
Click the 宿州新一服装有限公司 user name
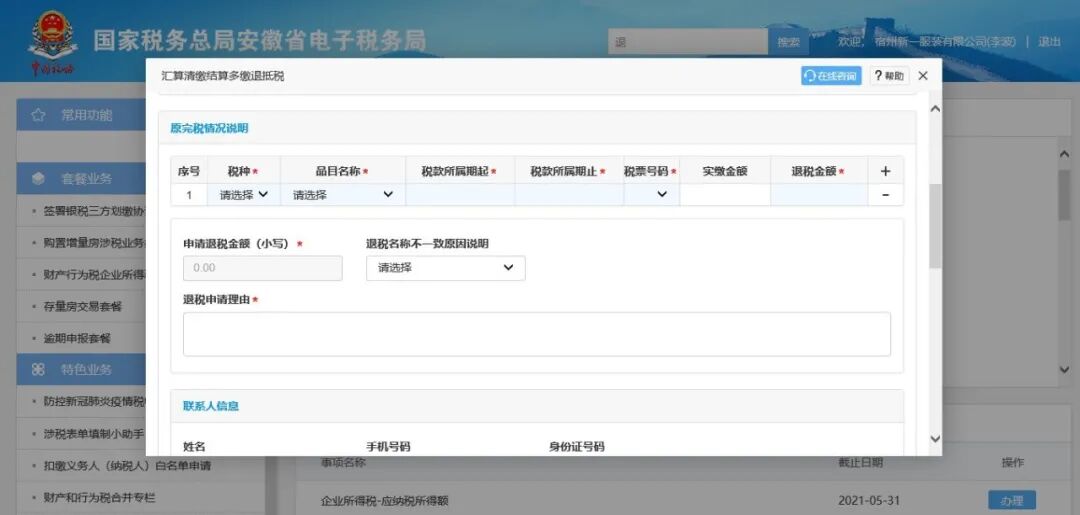point(946,41)
